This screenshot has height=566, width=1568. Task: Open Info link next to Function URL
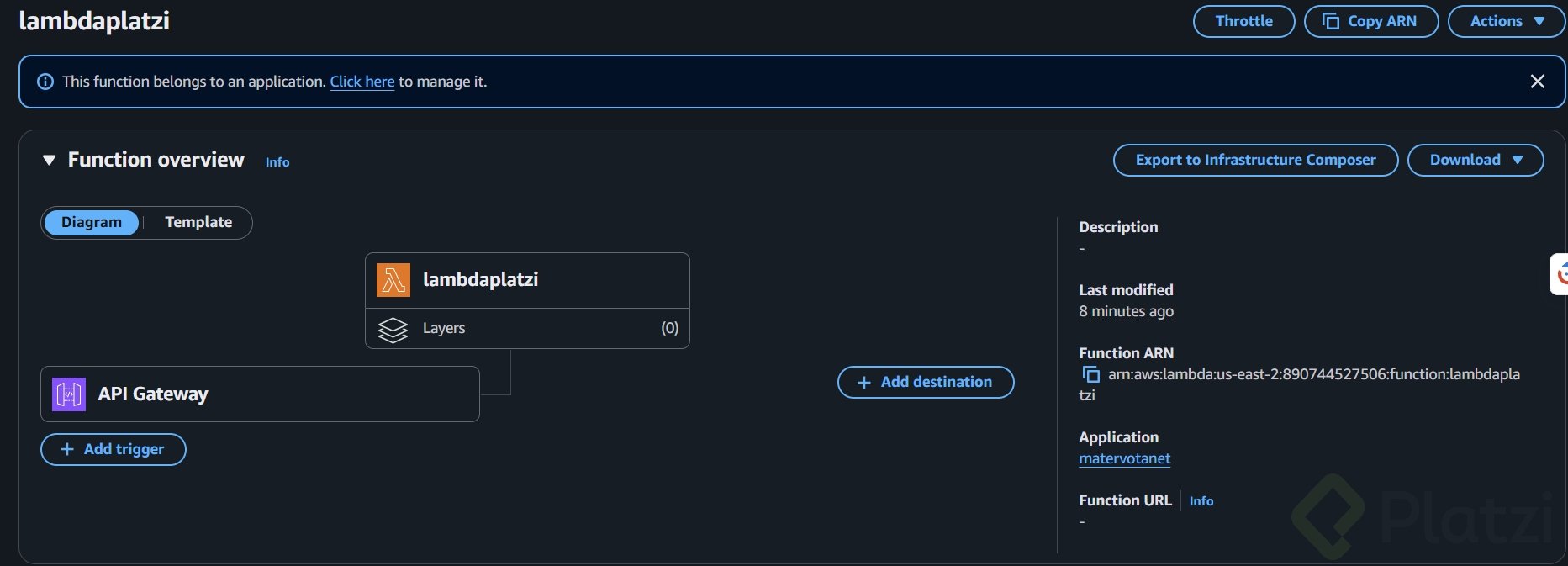coord(1201,501)
